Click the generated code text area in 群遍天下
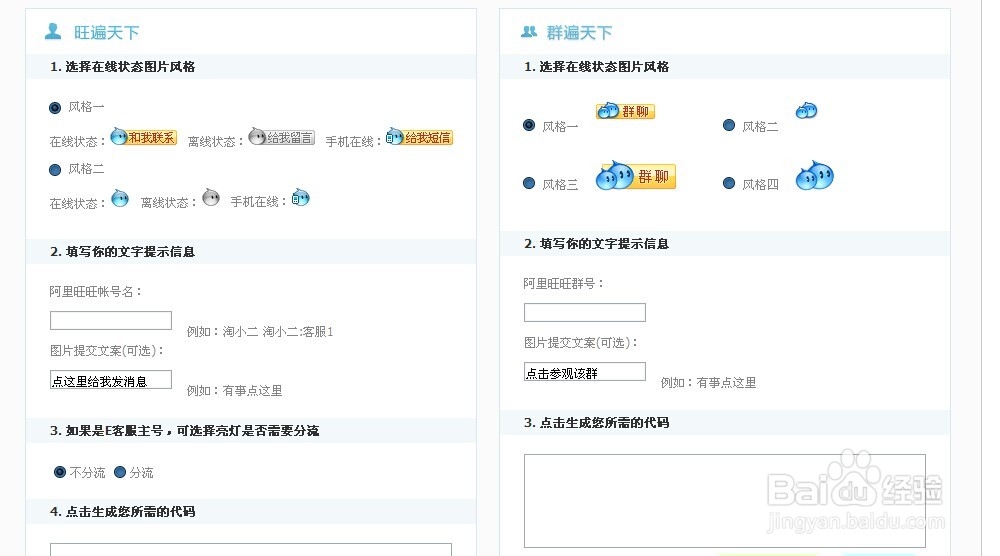 [x=724, y=501]
